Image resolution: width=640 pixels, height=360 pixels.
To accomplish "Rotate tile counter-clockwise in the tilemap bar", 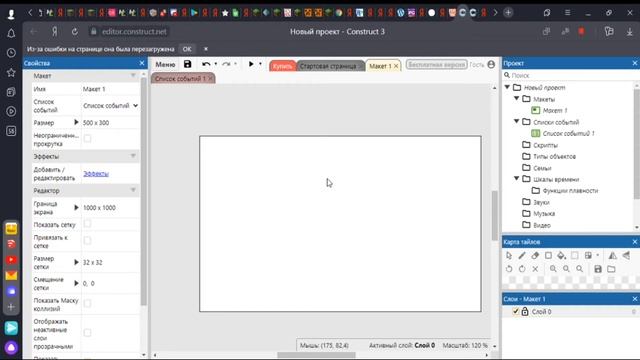I will point(509,269).
